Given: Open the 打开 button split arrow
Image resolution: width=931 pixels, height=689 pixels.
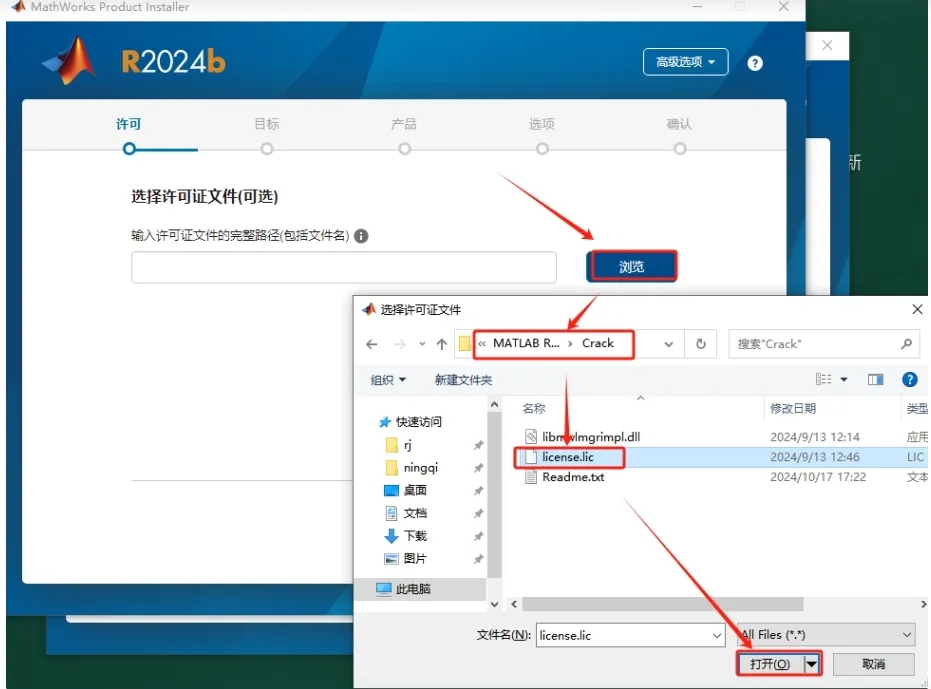Looking at the screenshot, I should coord(811,664).
